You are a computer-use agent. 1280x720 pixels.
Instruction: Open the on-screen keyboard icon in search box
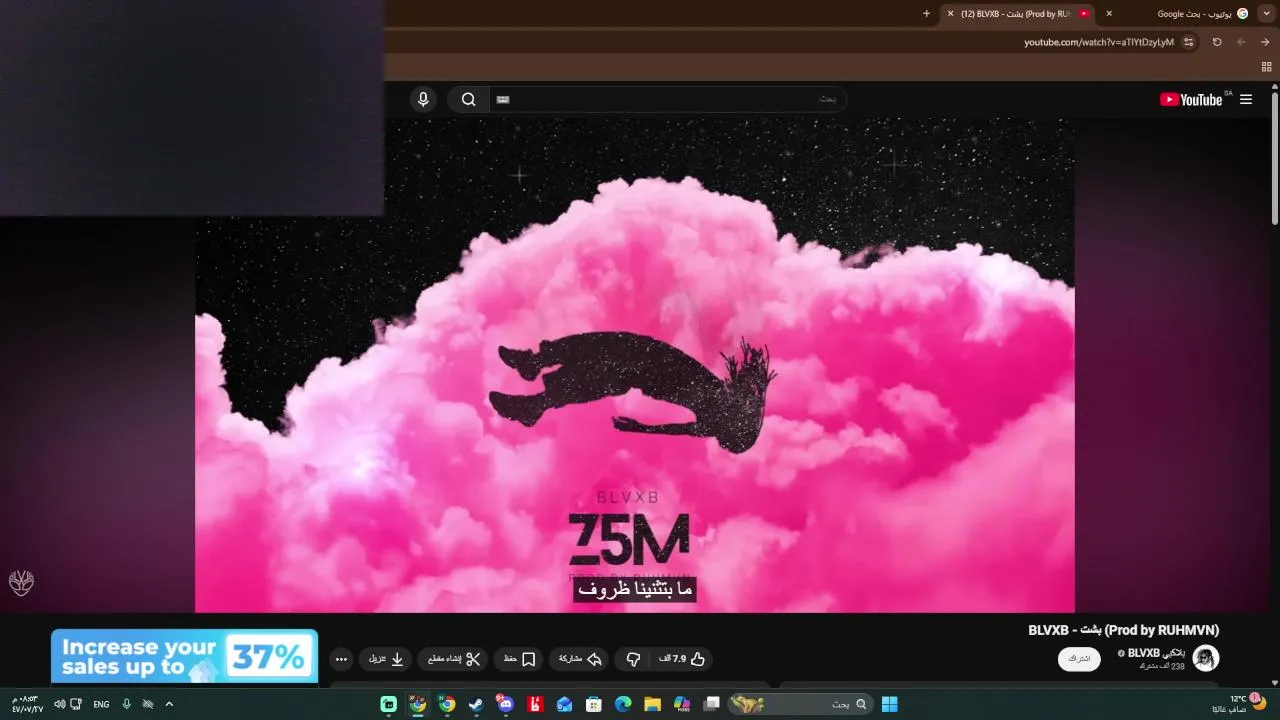502,99
